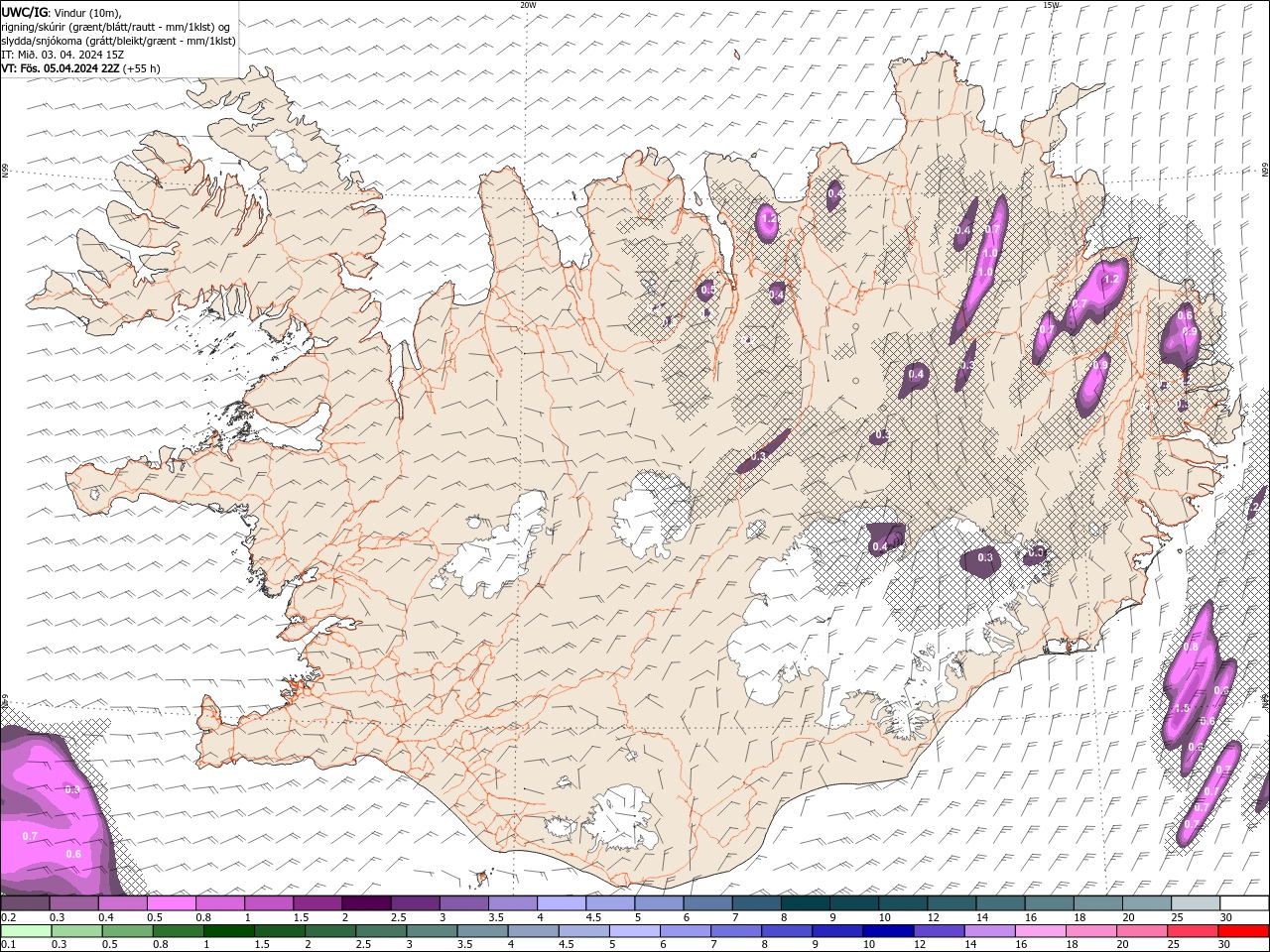Pick the pure red swatch at rain value 30
This screenshot has height=952, width=1270.
pyautogui.click(x=1243, y=931)
